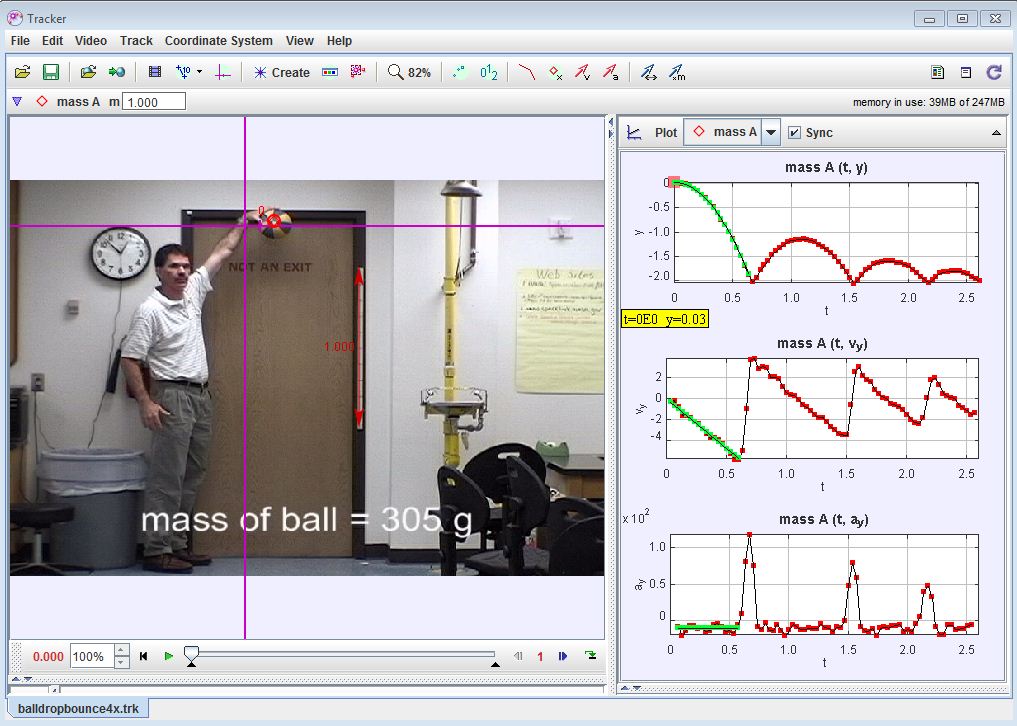Toggle the track labels numbering icon

tap(488, 72)
